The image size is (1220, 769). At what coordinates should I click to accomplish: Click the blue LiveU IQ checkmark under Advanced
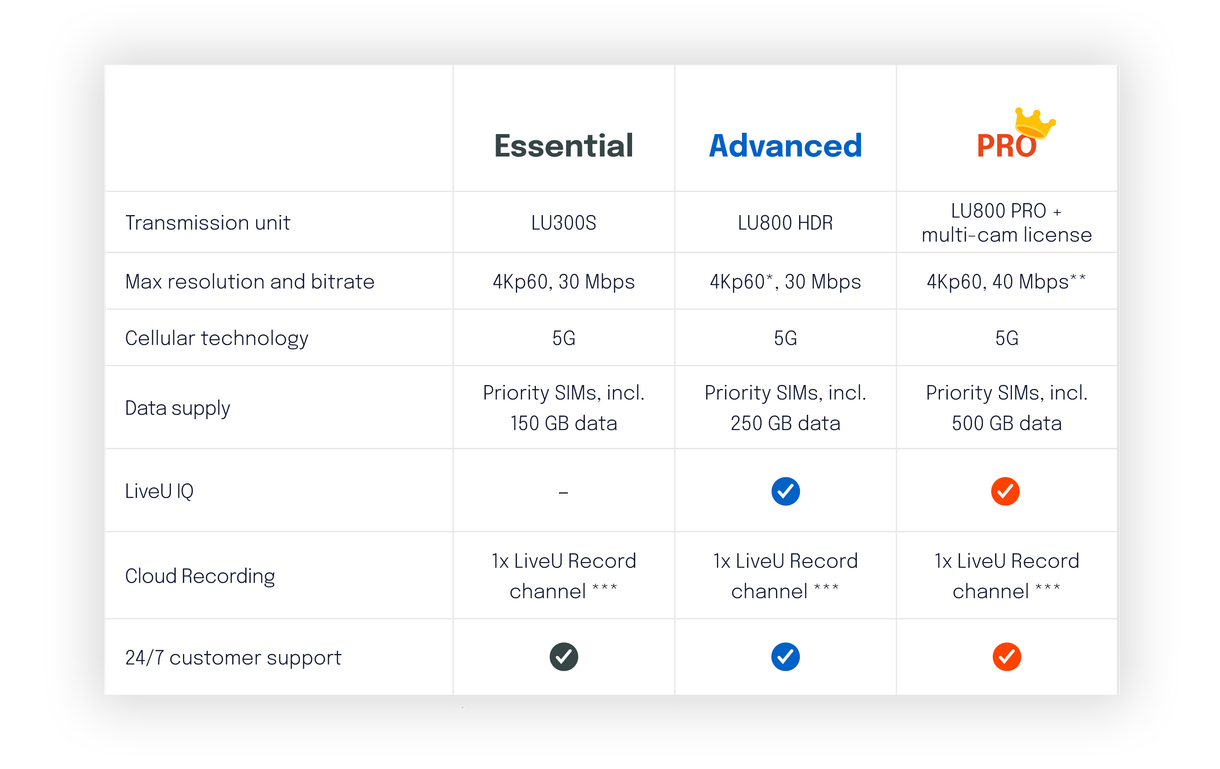tap(785, 491)
